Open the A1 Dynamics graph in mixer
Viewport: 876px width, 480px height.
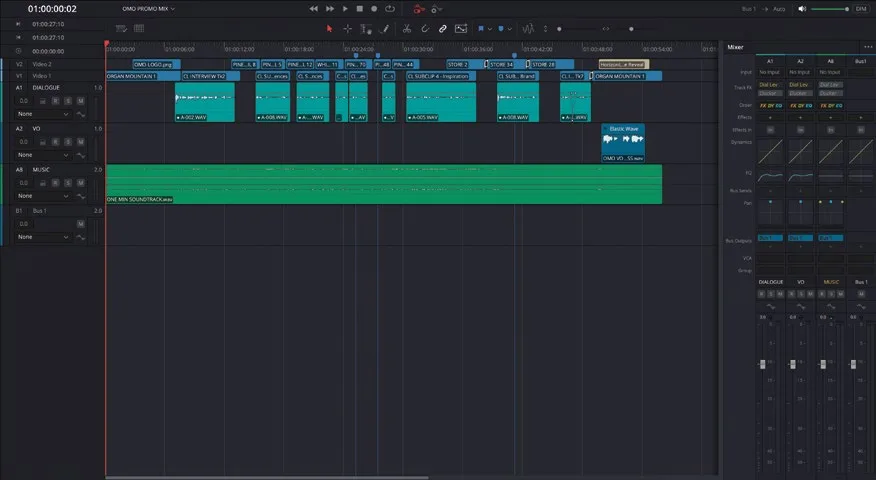770,151
